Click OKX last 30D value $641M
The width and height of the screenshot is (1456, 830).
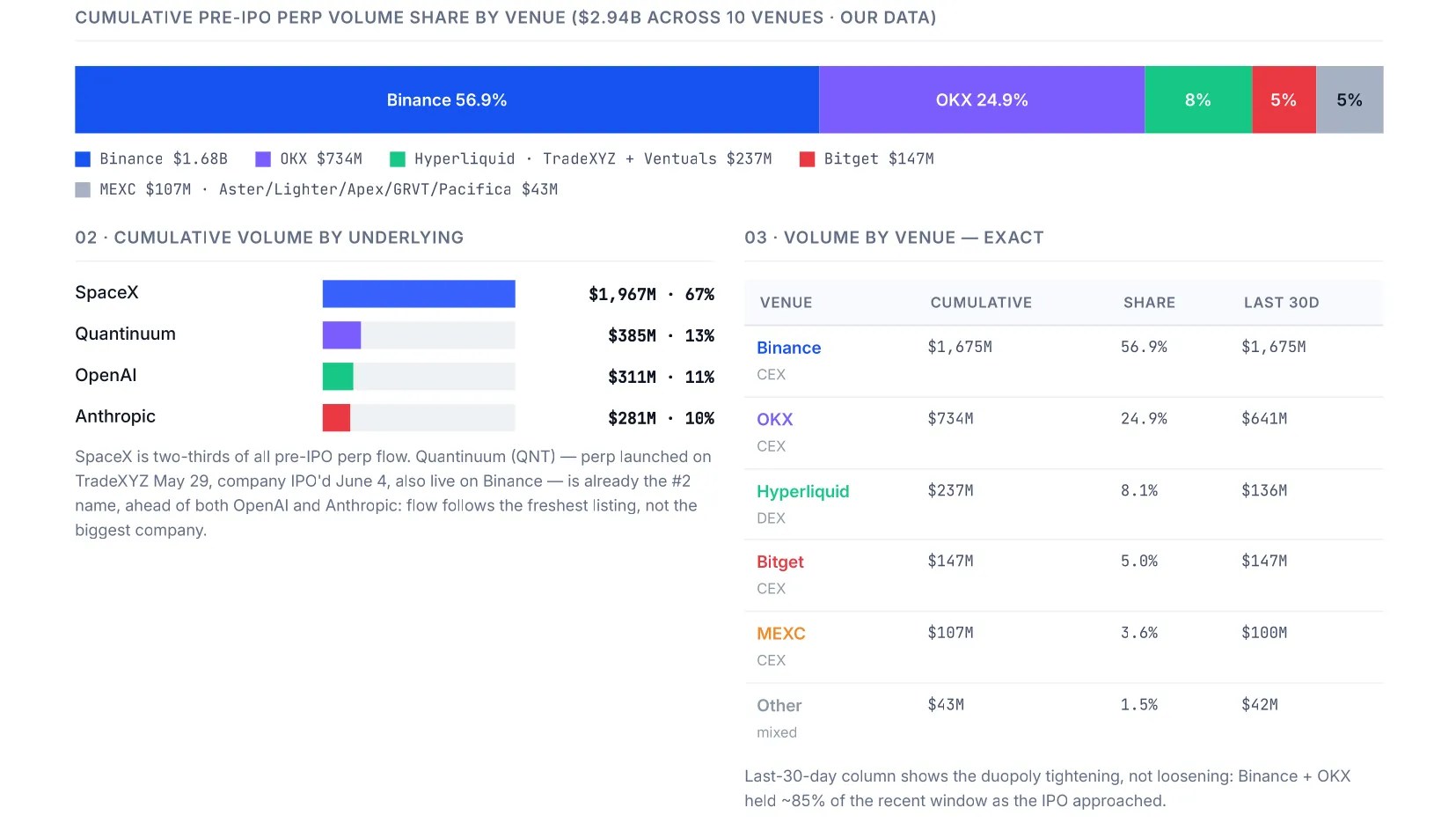tap(1264, 419)
